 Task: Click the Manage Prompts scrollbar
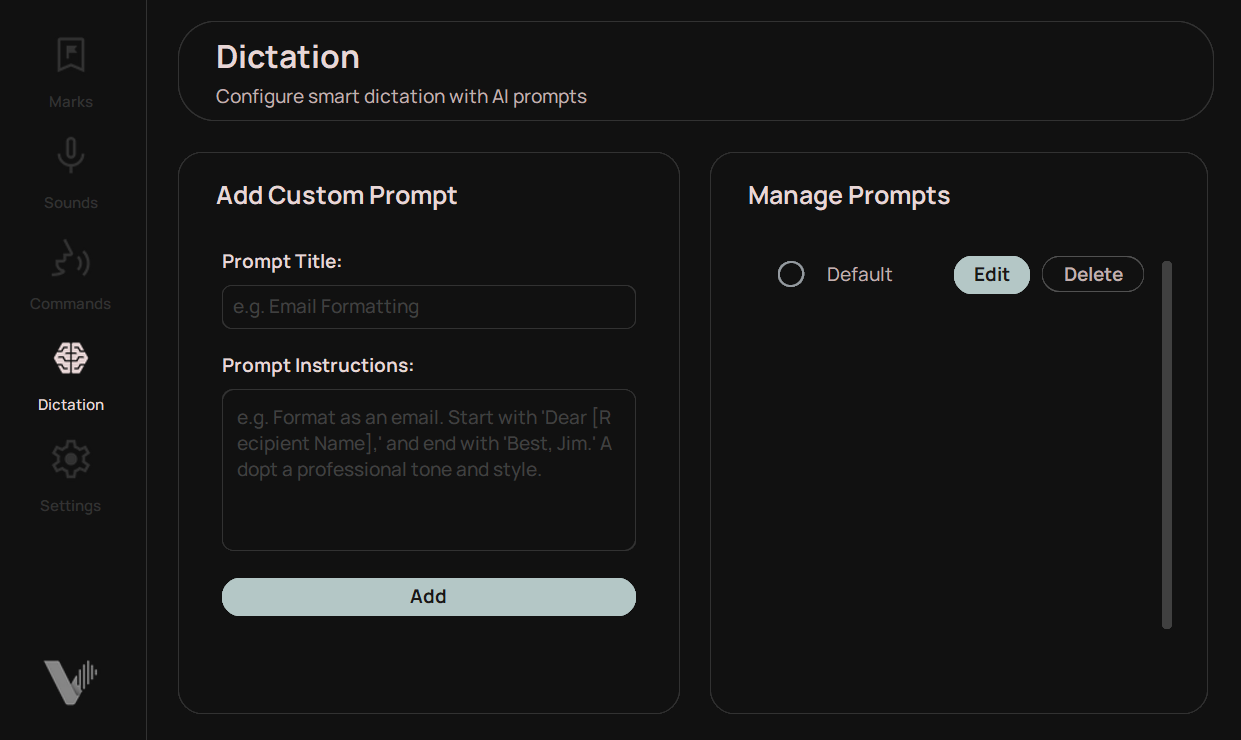(x=1167, y=440)
